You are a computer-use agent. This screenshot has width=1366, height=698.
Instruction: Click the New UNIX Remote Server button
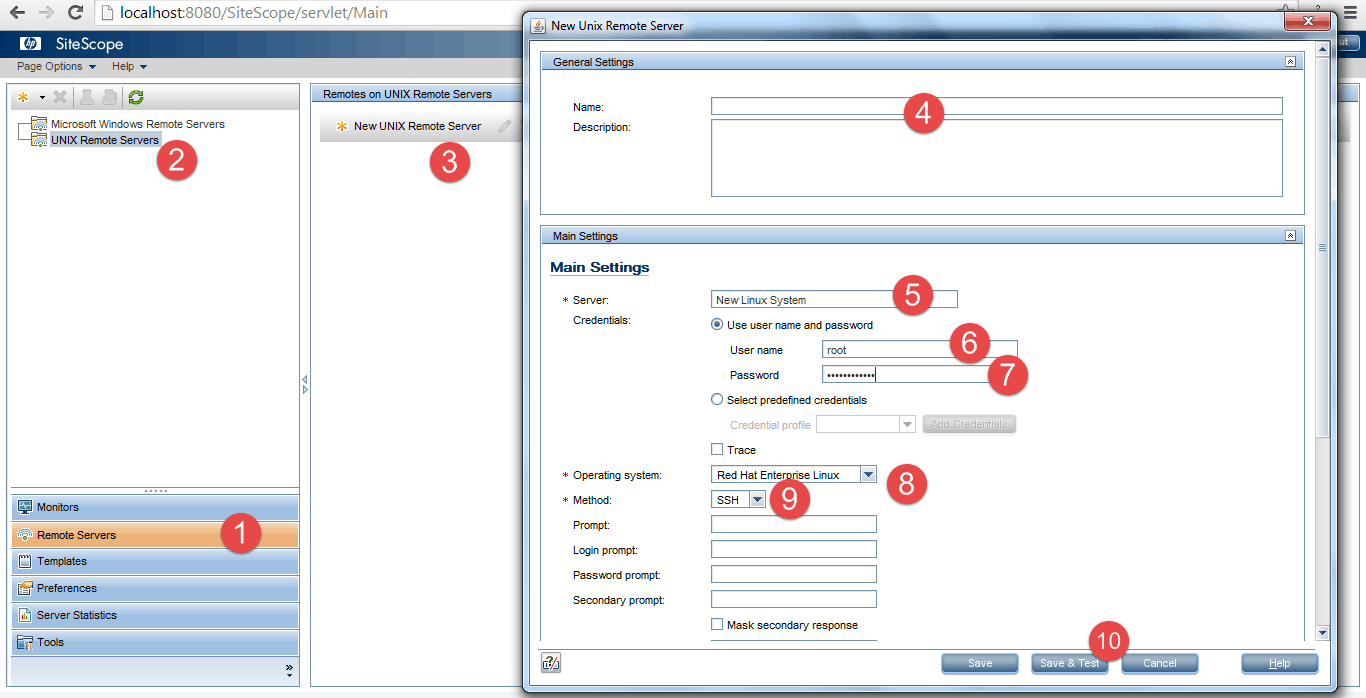(x=409, y=126)
